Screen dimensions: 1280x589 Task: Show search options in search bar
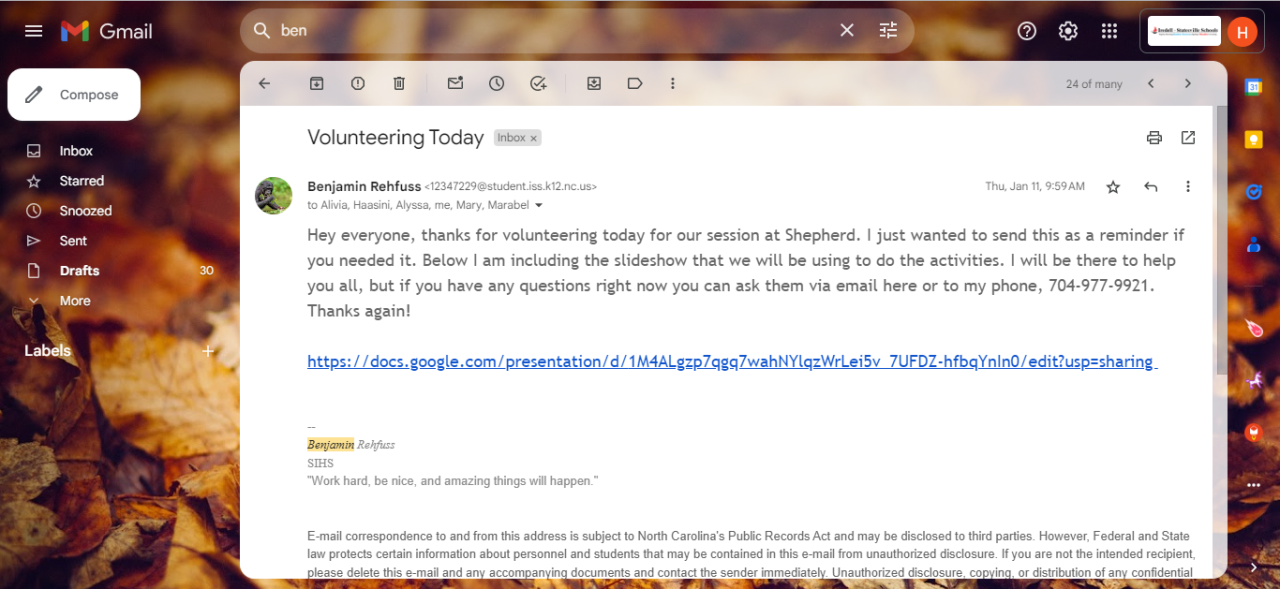pyautogui.click(x=888, y=31)
